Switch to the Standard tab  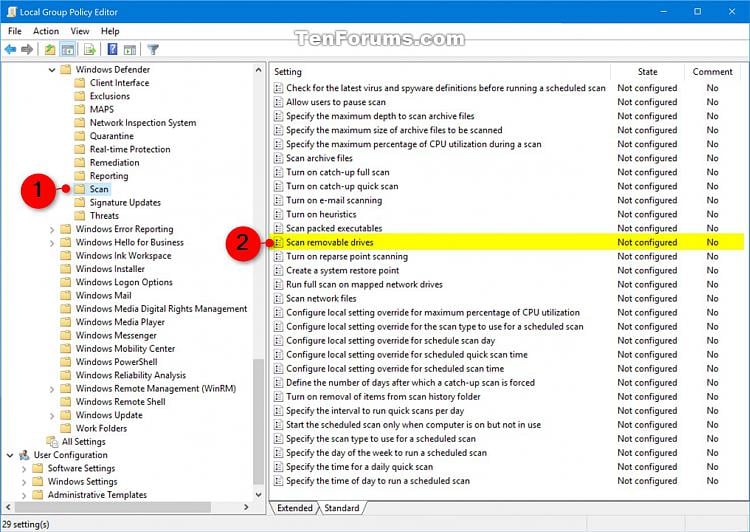pyautogui.click(x=342, y=508)
